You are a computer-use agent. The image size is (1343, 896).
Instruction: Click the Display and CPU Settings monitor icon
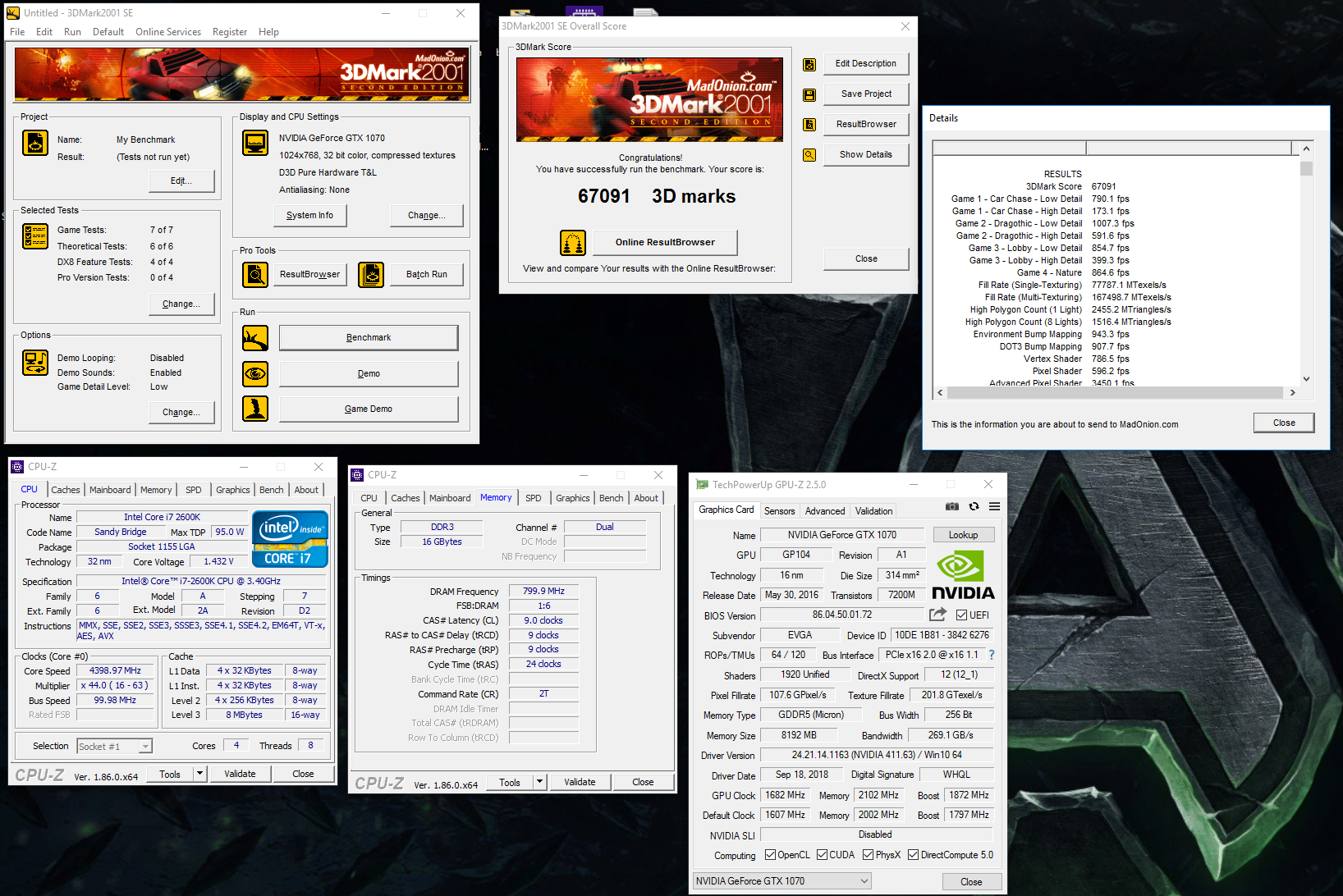(x=255, y=143)
